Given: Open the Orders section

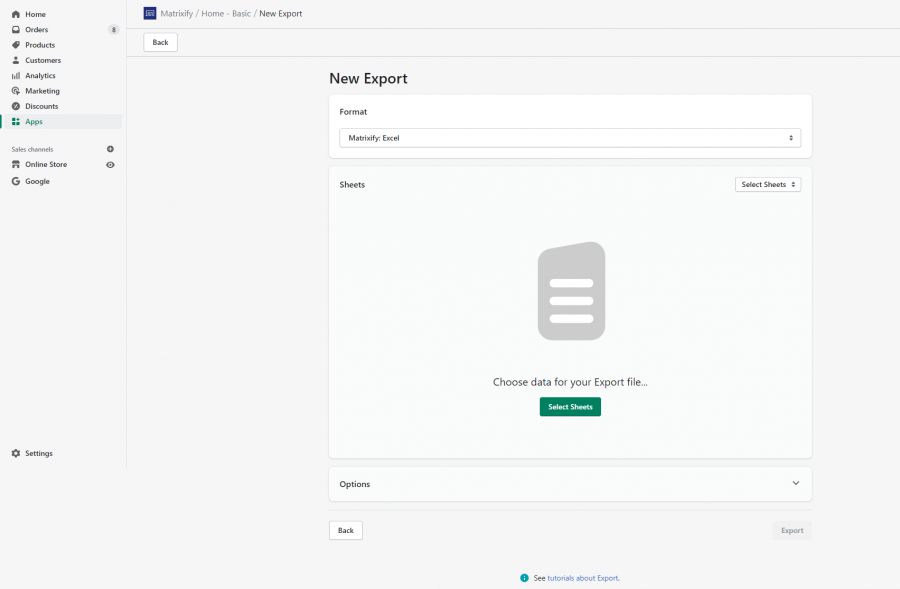Looking at the screenshot, I should point(36,30).
